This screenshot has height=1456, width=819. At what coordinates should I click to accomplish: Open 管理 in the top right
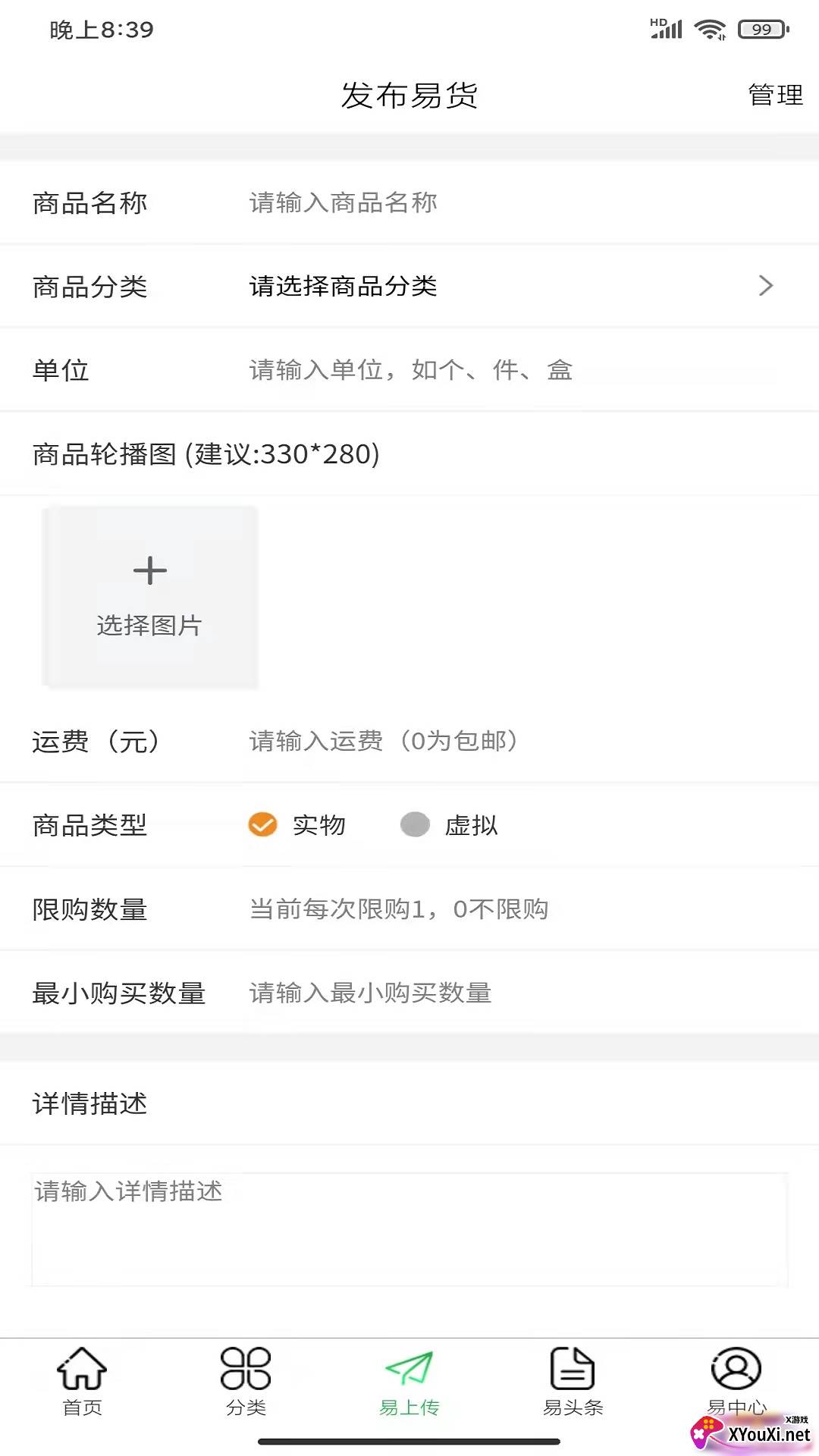coord(775,96)
